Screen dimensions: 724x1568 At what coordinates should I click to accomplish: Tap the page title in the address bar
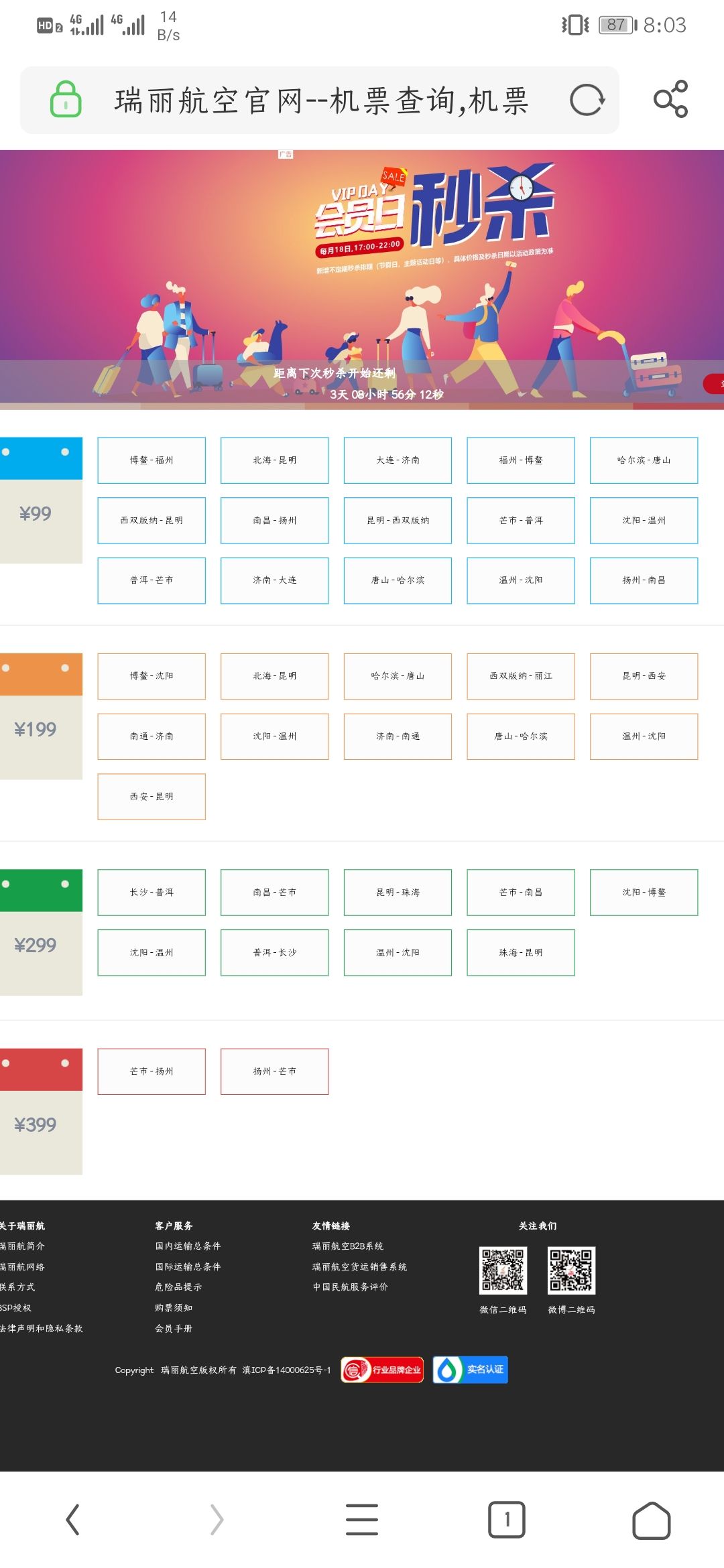[x=322, y=101]
